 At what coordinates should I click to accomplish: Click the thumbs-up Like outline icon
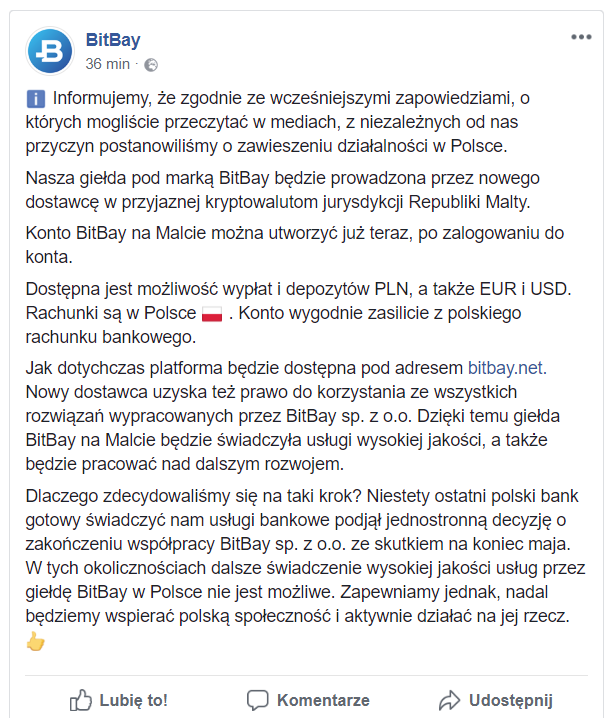coord(81,700)
